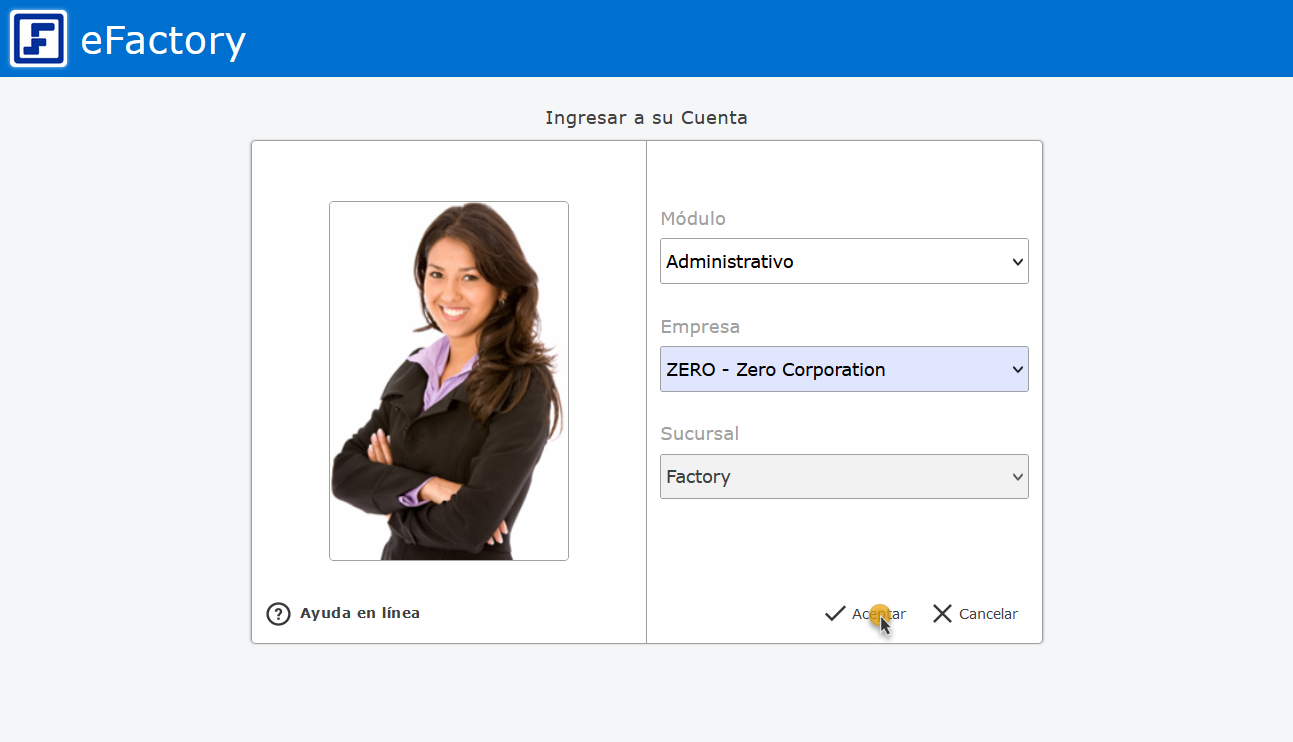Click the X icon beside Cancelar
1293x742 pixels.
click(x=942, y=614)
